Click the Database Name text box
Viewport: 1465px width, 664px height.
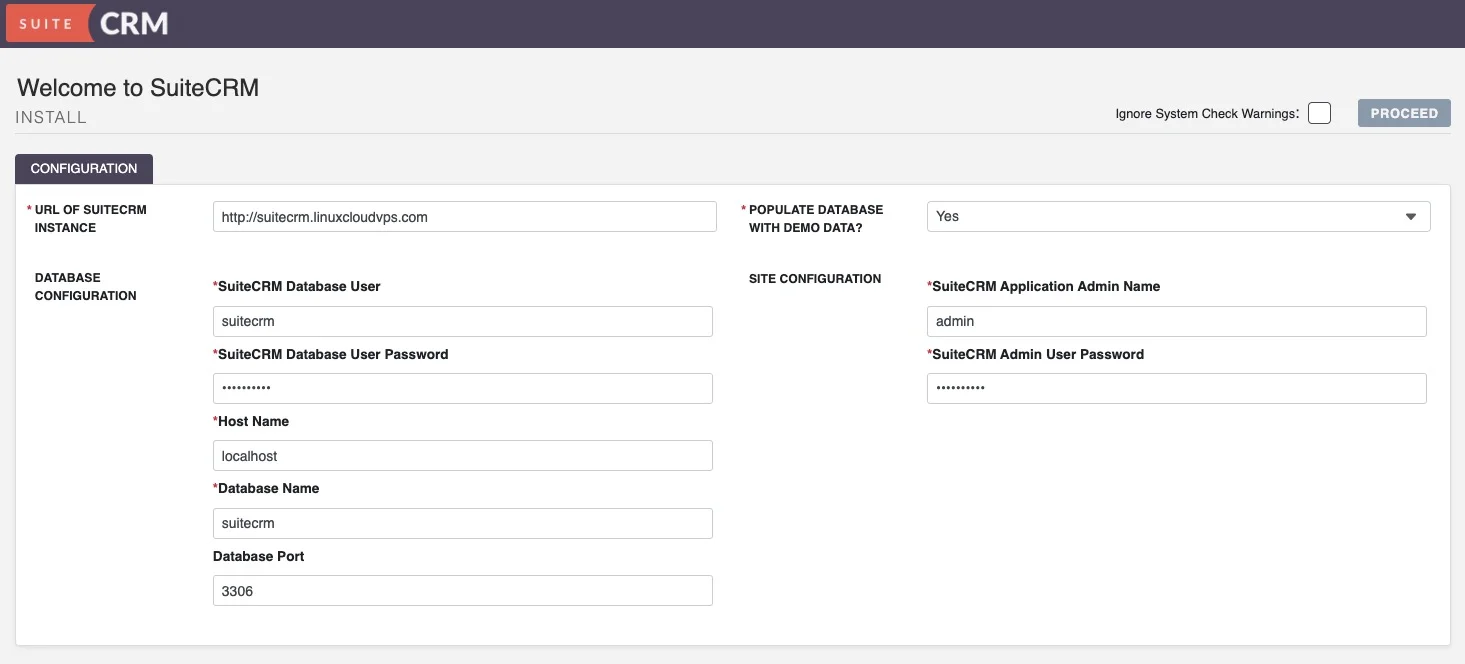click(462, 523)
